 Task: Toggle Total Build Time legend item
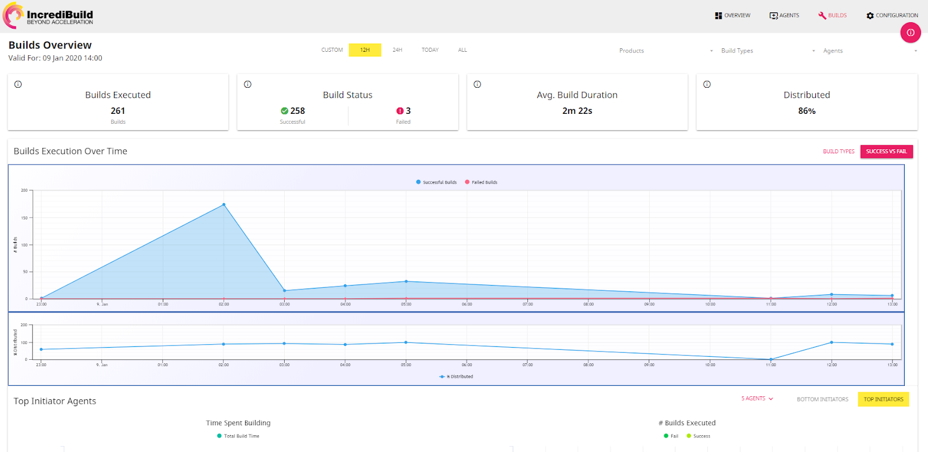click(x=238, y=436)
